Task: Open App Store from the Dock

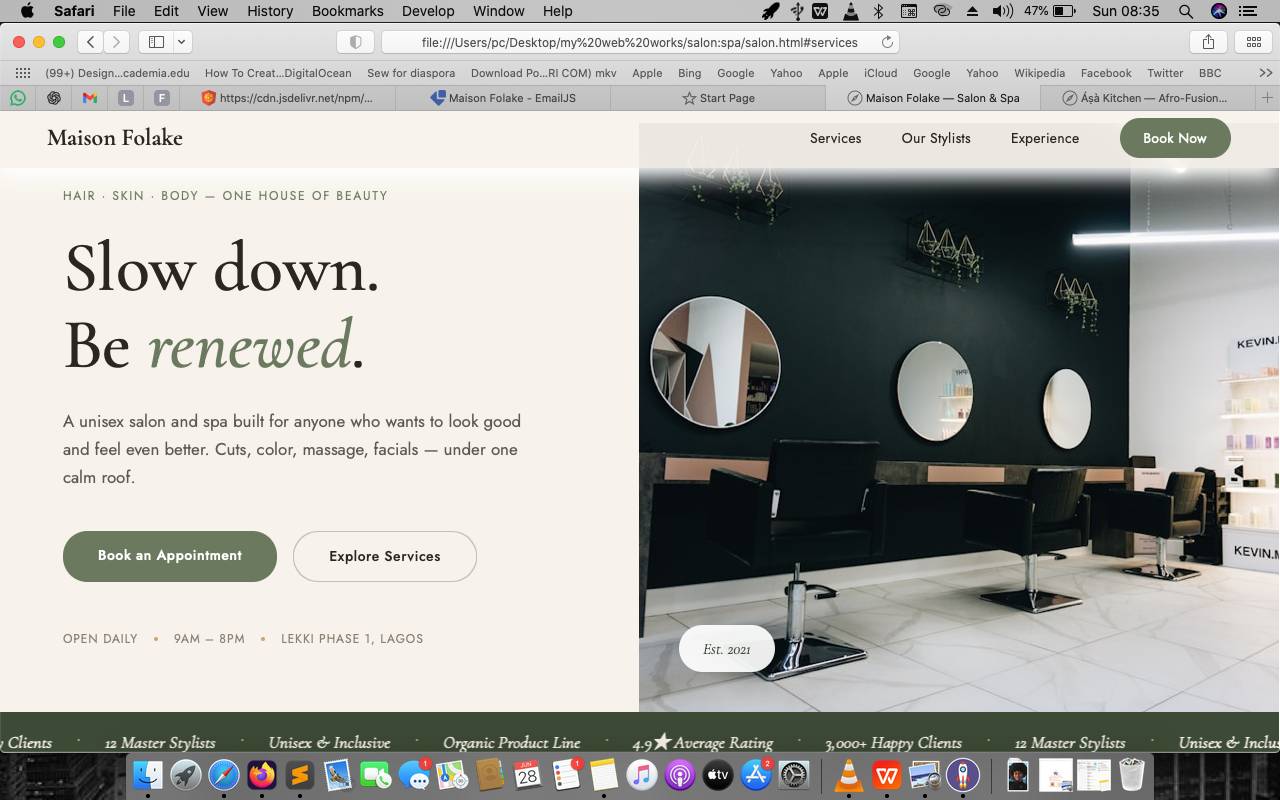Action: click(756, 774)
